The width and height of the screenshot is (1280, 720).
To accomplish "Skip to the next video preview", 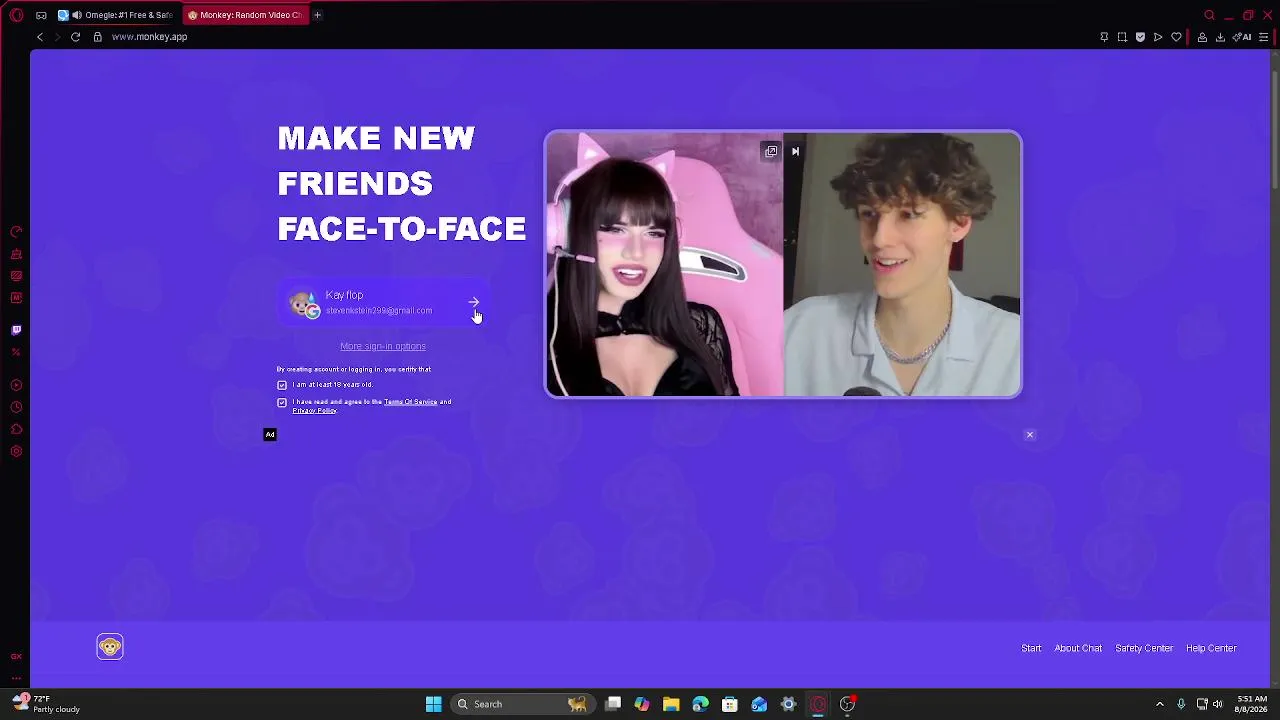I will (795, 152).
